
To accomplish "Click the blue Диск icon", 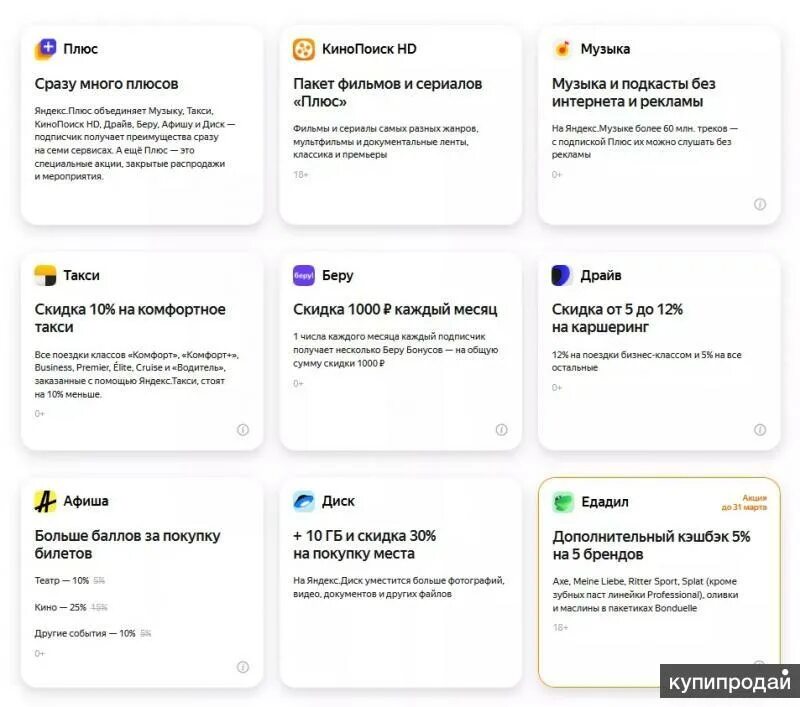I will click(x=304, y=501).
